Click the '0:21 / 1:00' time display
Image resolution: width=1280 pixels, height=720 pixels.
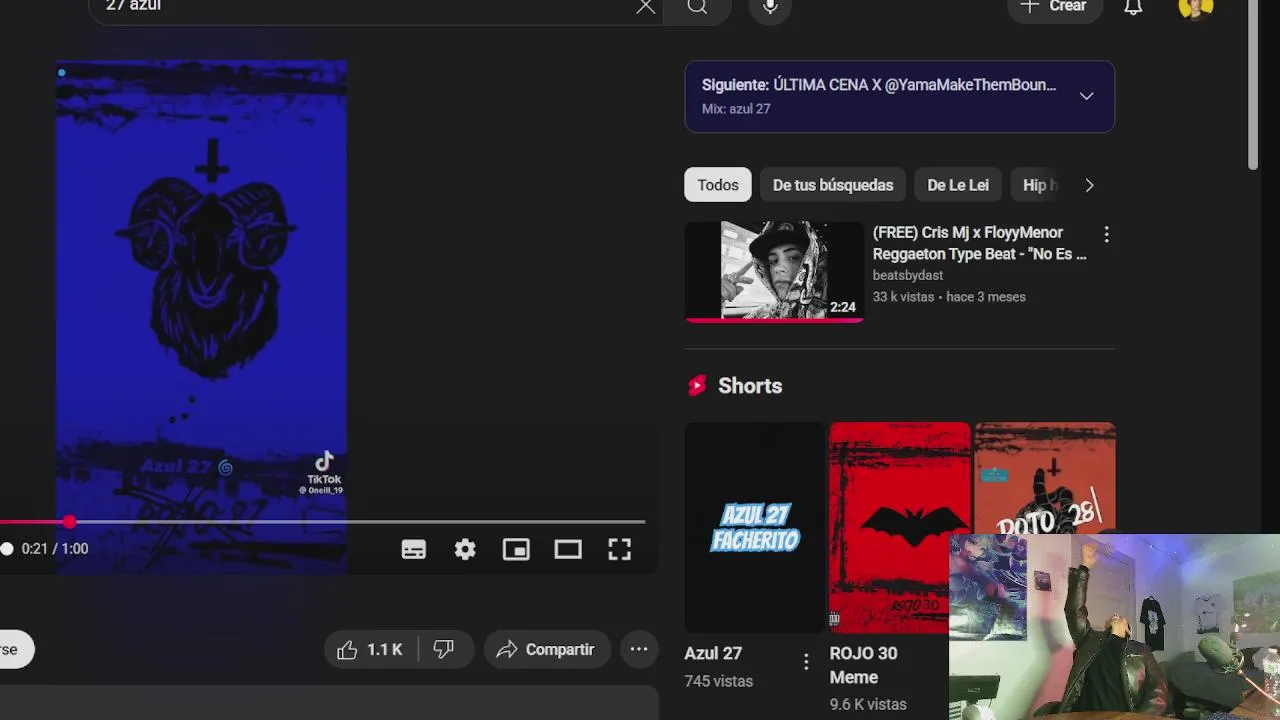click(x=55, y=549)
